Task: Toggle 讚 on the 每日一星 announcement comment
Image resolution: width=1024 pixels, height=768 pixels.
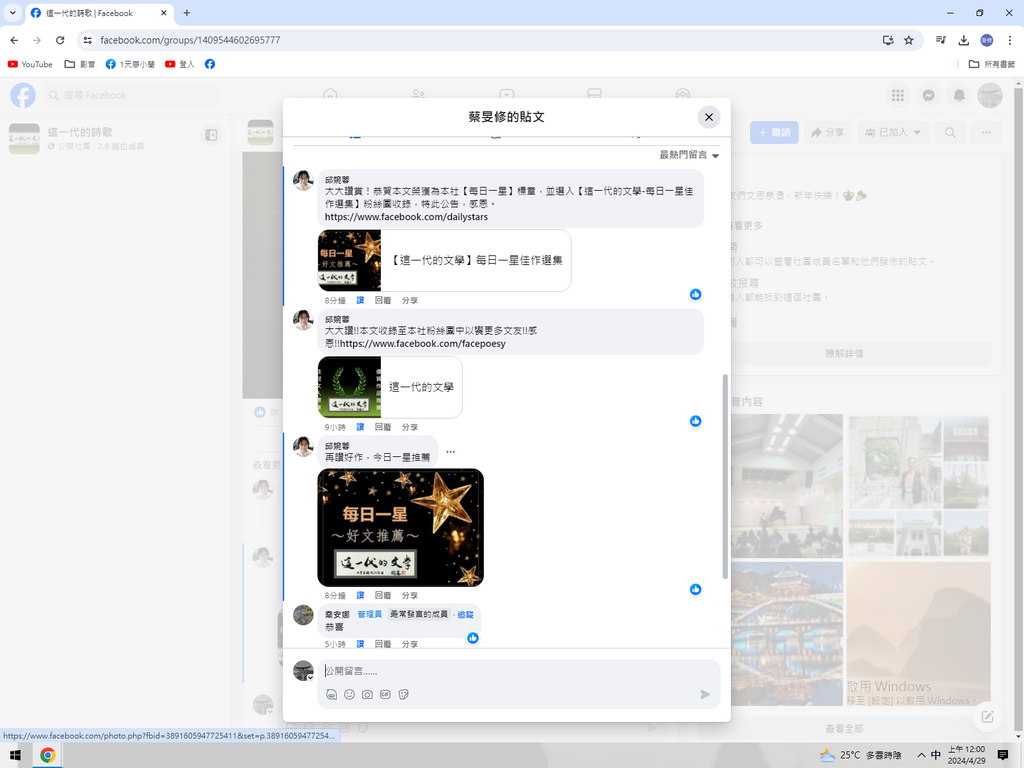Action: point(360,300)
